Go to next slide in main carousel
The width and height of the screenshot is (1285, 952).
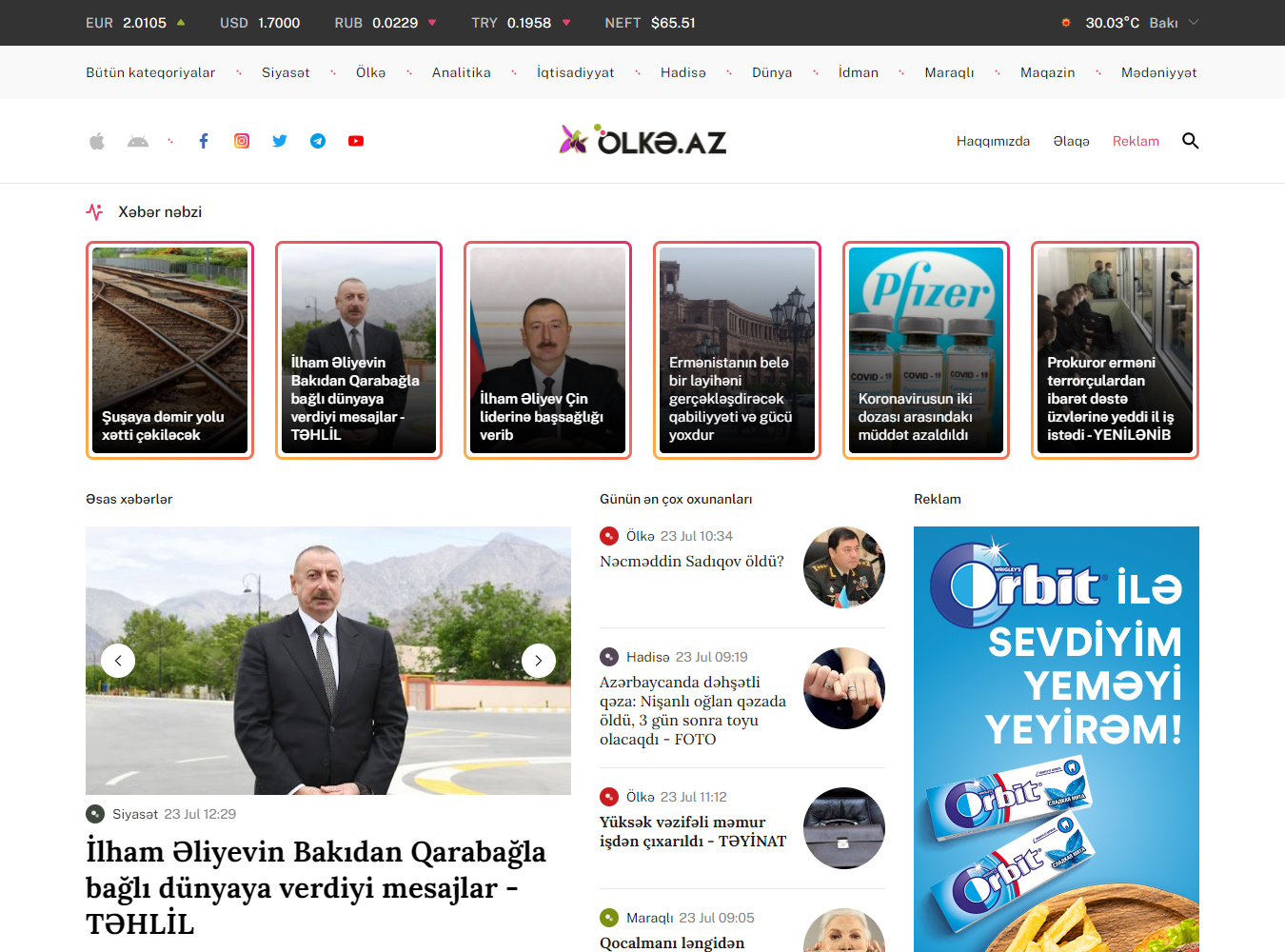pyautogui.click(x=539, y=661)
